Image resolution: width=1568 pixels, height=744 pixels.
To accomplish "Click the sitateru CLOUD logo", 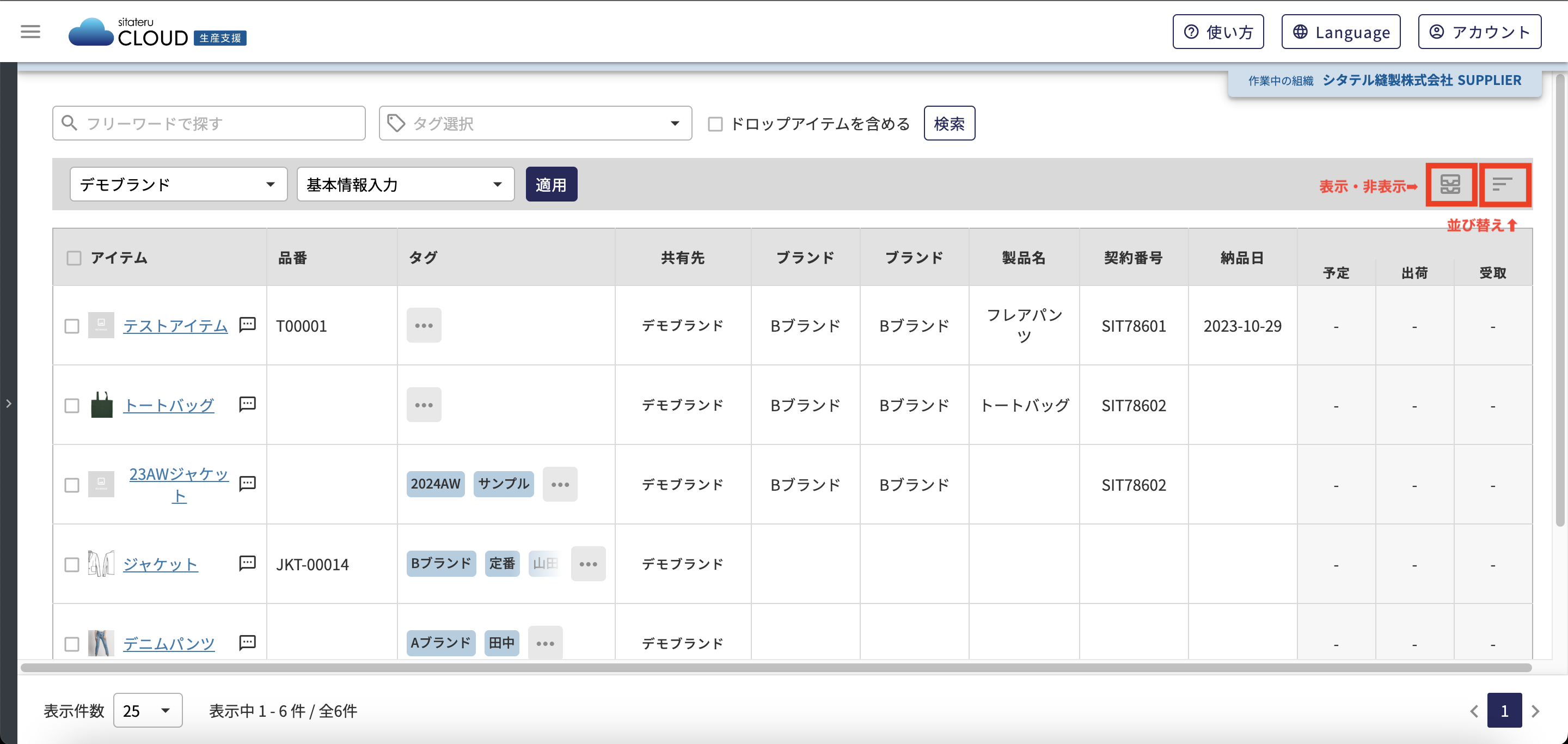I will tap(157, 32).
